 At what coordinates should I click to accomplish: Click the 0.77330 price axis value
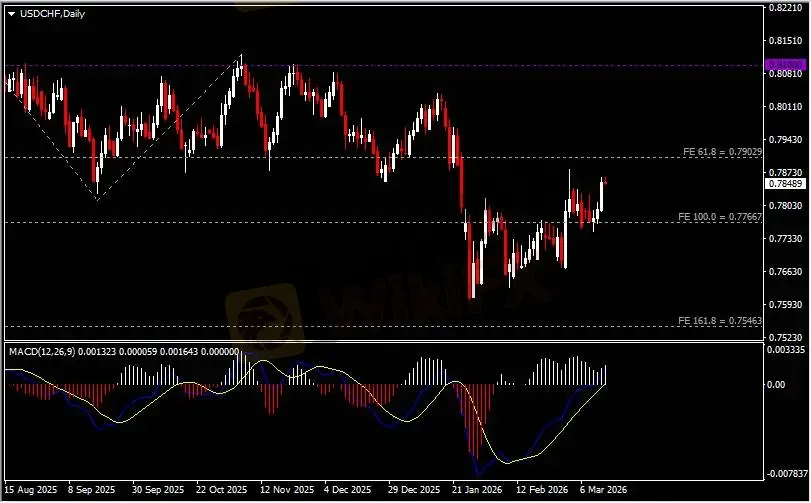785,238
